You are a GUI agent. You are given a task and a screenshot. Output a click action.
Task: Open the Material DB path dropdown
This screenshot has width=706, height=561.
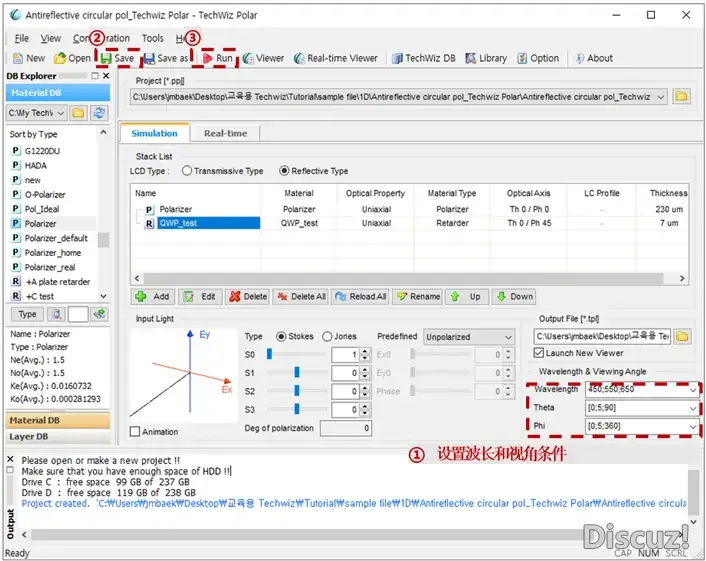(x=61, y=113)
